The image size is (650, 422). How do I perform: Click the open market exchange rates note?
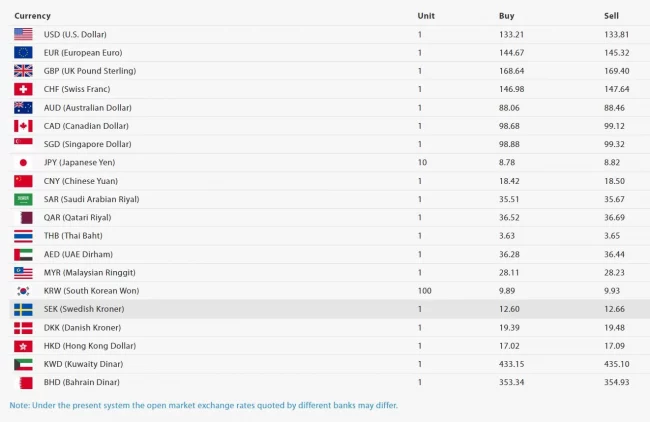point(204,405)
